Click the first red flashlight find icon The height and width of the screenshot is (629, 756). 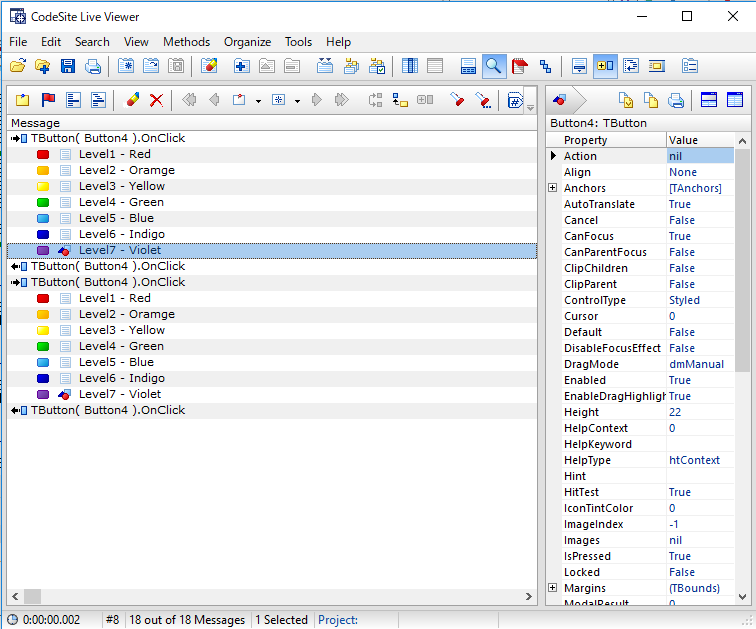point(457,100)
